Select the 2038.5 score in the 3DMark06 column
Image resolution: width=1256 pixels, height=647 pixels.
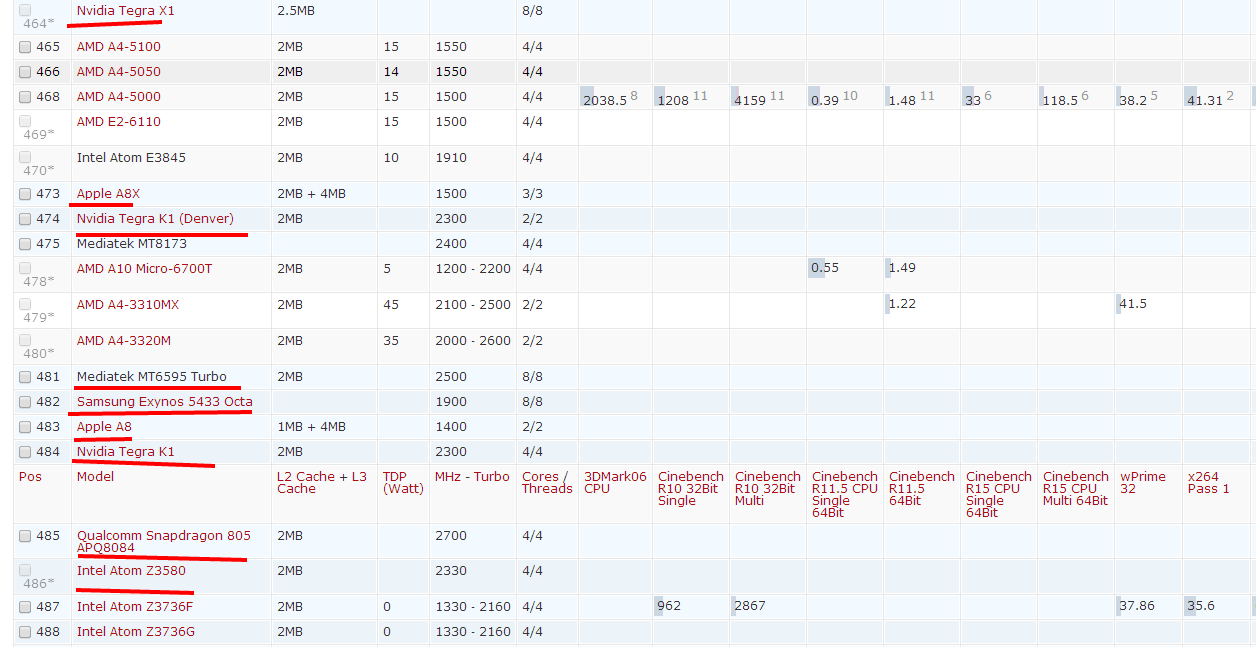click(x=605, y=100)
